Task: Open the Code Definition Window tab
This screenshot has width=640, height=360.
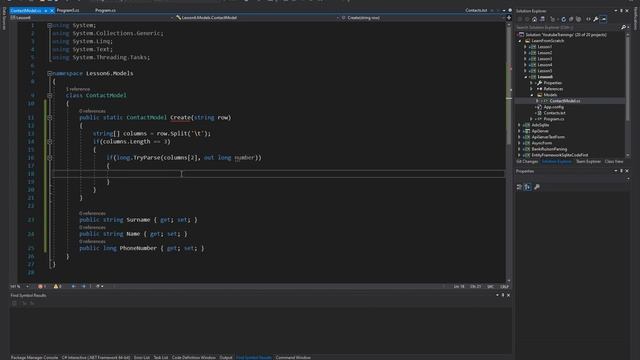Action: [x=193, y=358]
